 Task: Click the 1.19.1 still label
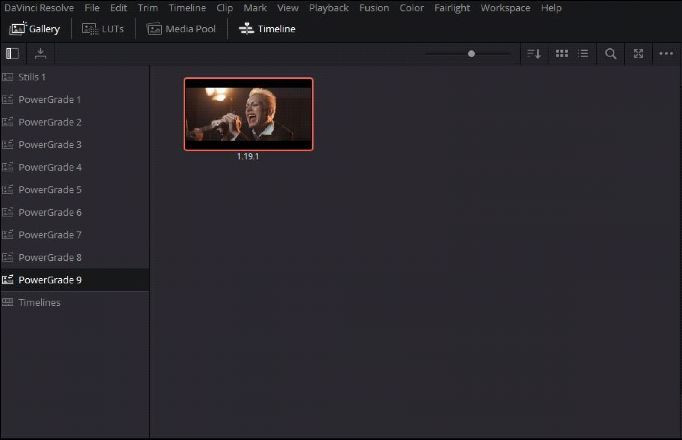[248, 156]
